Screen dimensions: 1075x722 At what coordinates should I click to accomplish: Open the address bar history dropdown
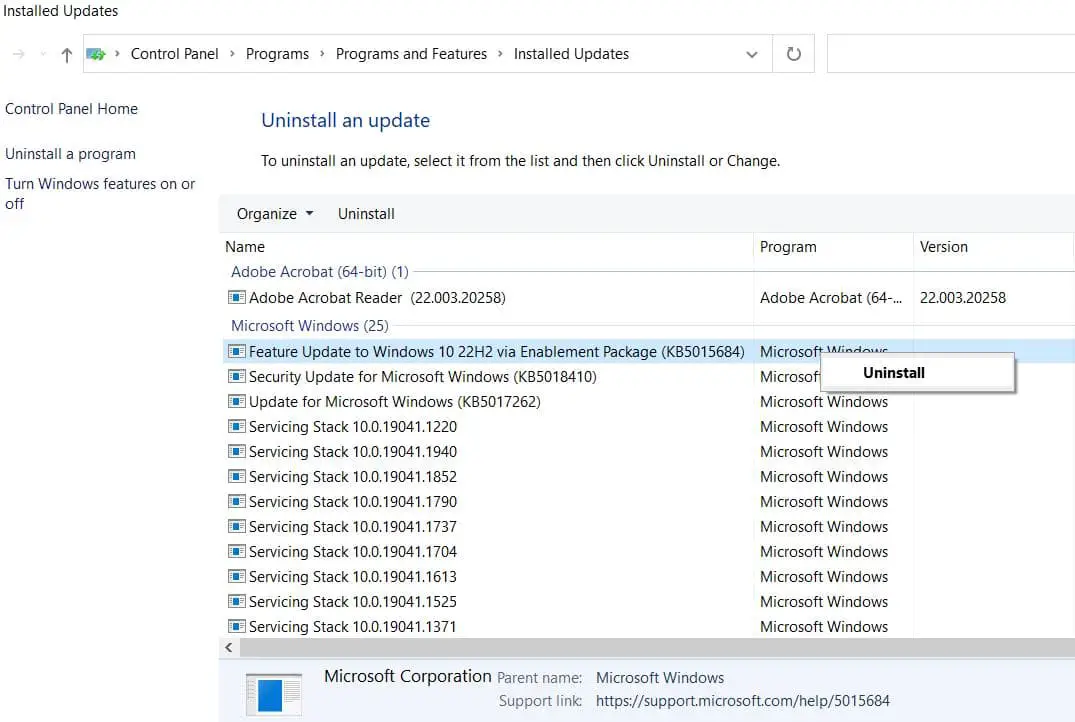tap(752, 54)
